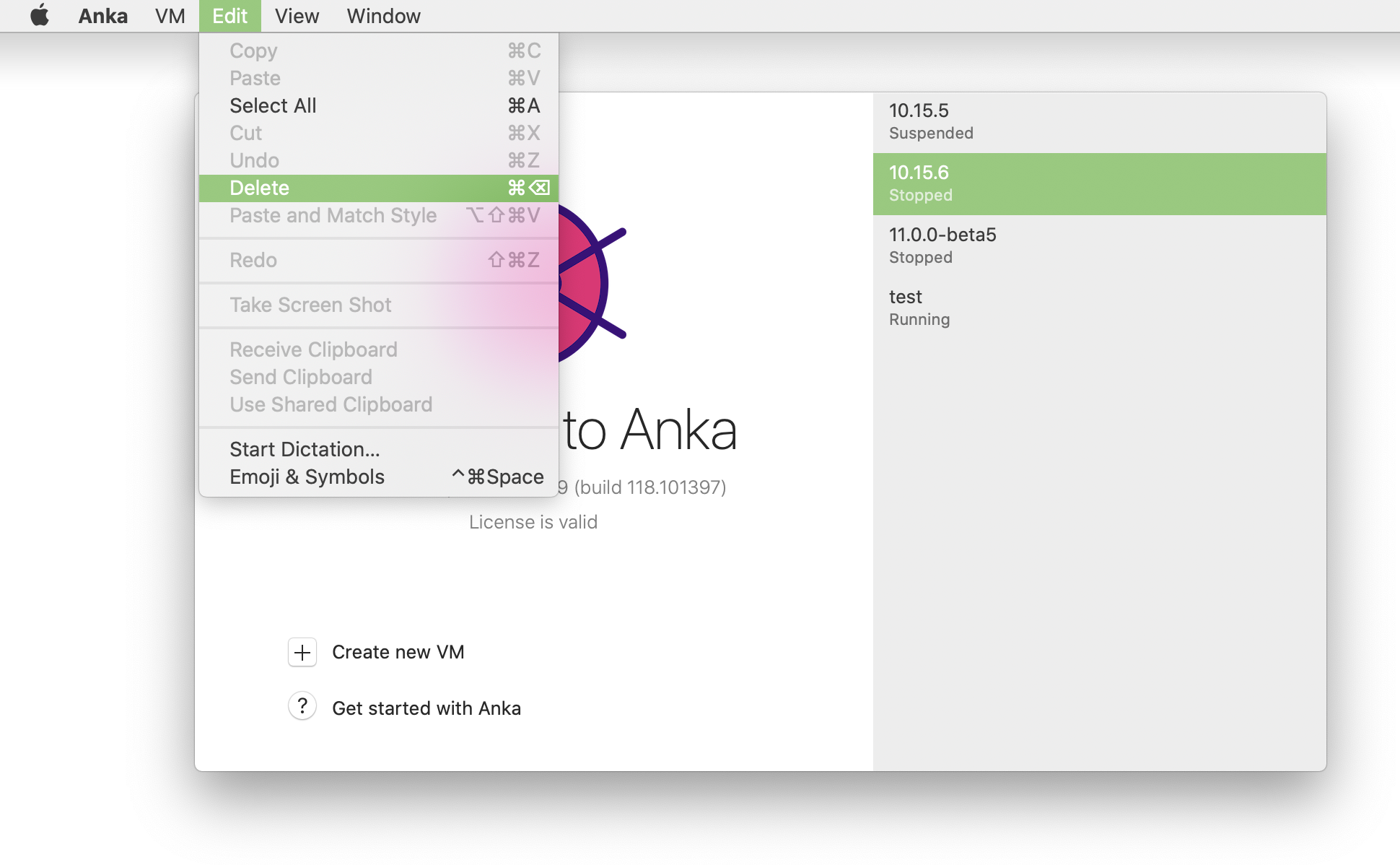The width and height of the screenshot is (1400, 865).
Task: Click Start Dictation menu entry
Action: click(305, 450)
